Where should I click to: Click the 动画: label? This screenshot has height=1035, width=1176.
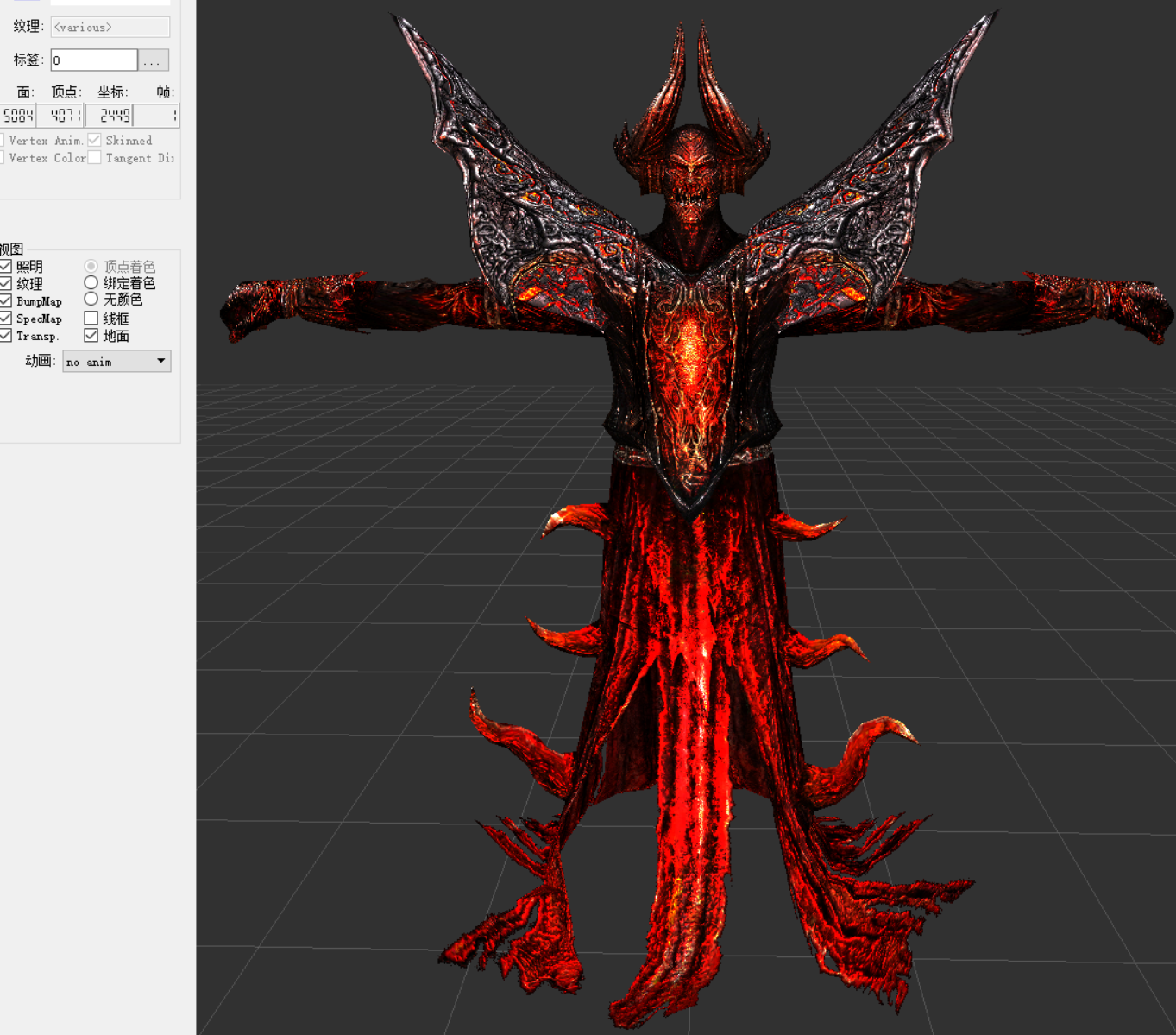point(40,361)
